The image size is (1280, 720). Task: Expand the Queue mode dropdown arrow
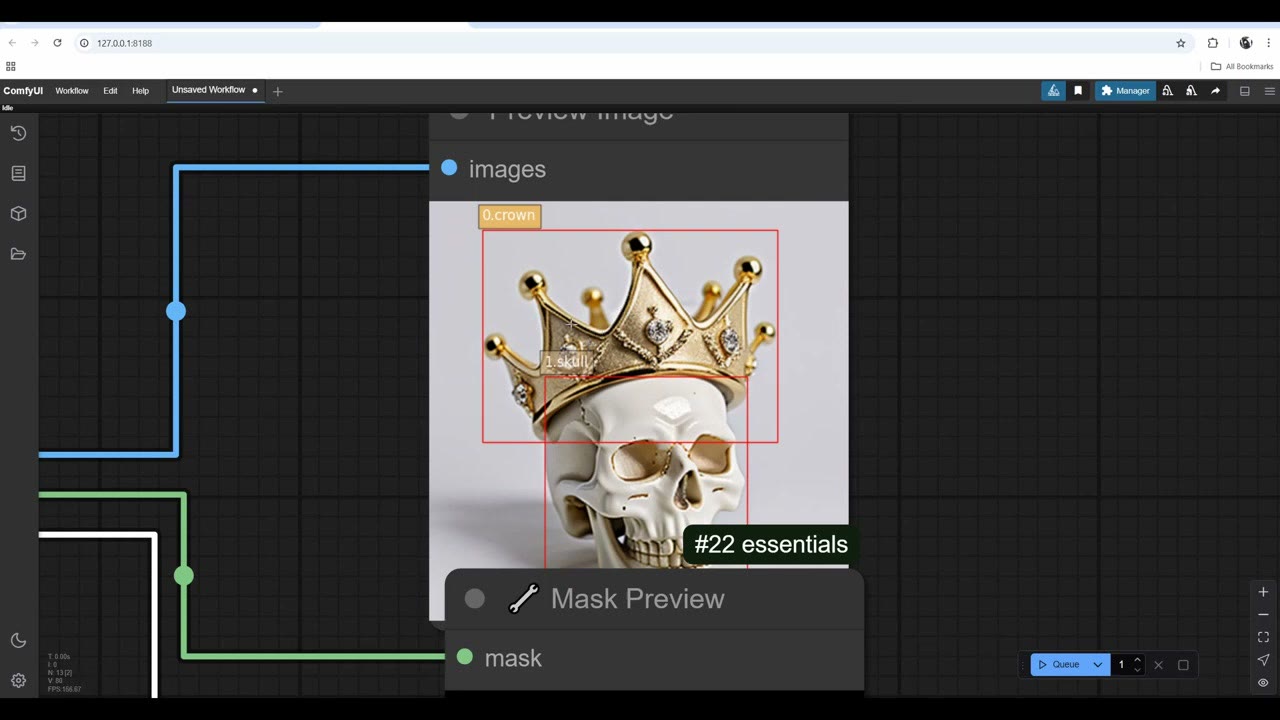coord(1098,665)
